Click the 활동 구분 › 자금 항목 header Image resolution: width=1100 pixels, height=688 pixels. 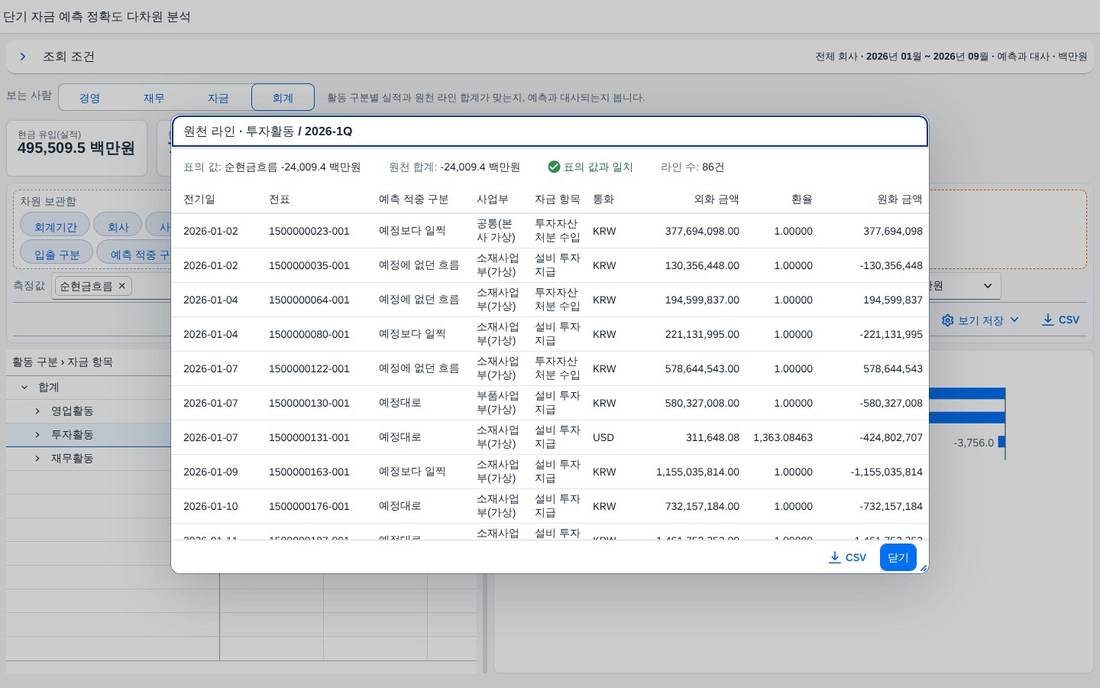click(62, 362)
